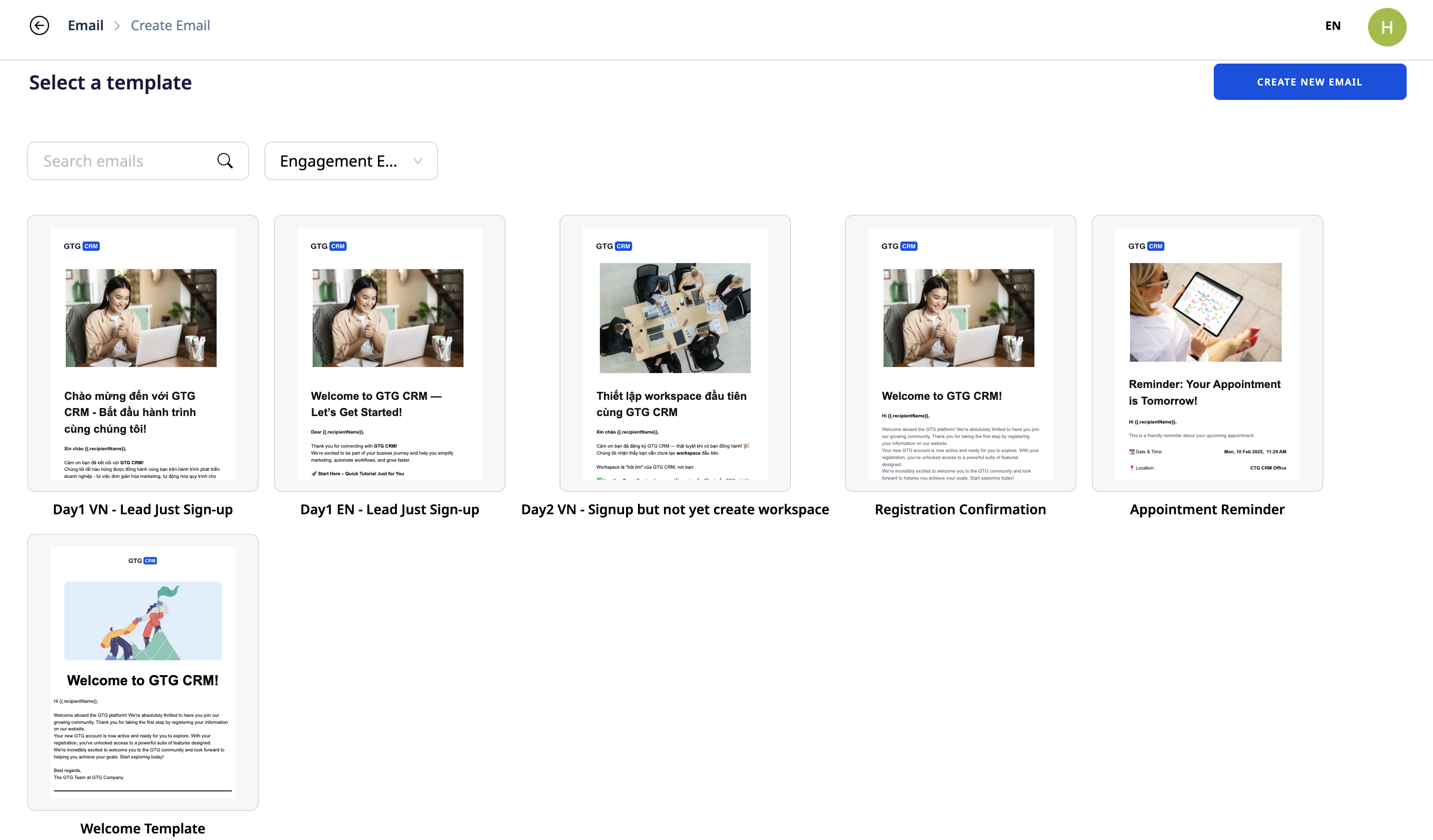The image size is (1433, 840).
Task: Choose the Registration Confirmation template
Action: [960, 352]
